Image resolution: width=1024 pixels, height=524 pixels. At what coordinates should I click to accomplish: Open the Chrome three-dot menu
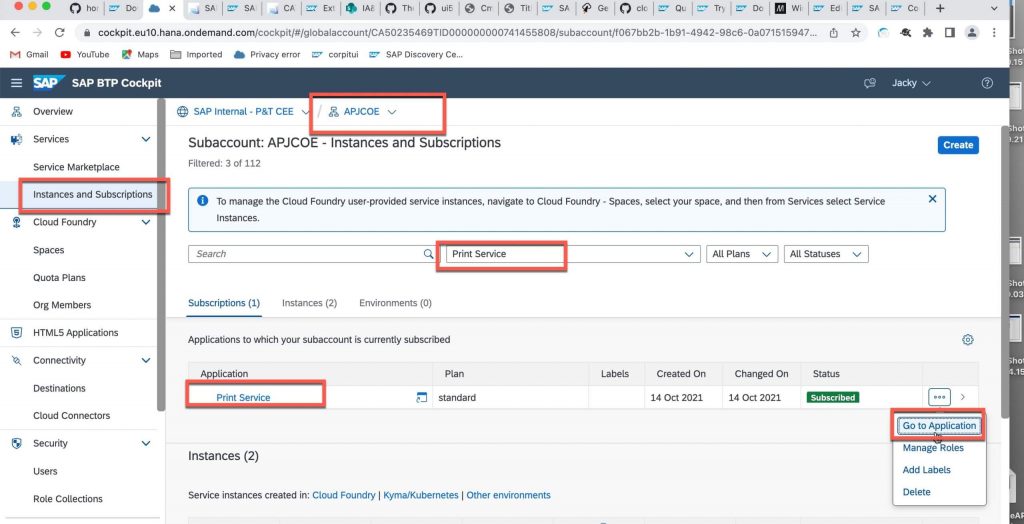[x=994, y=33]
